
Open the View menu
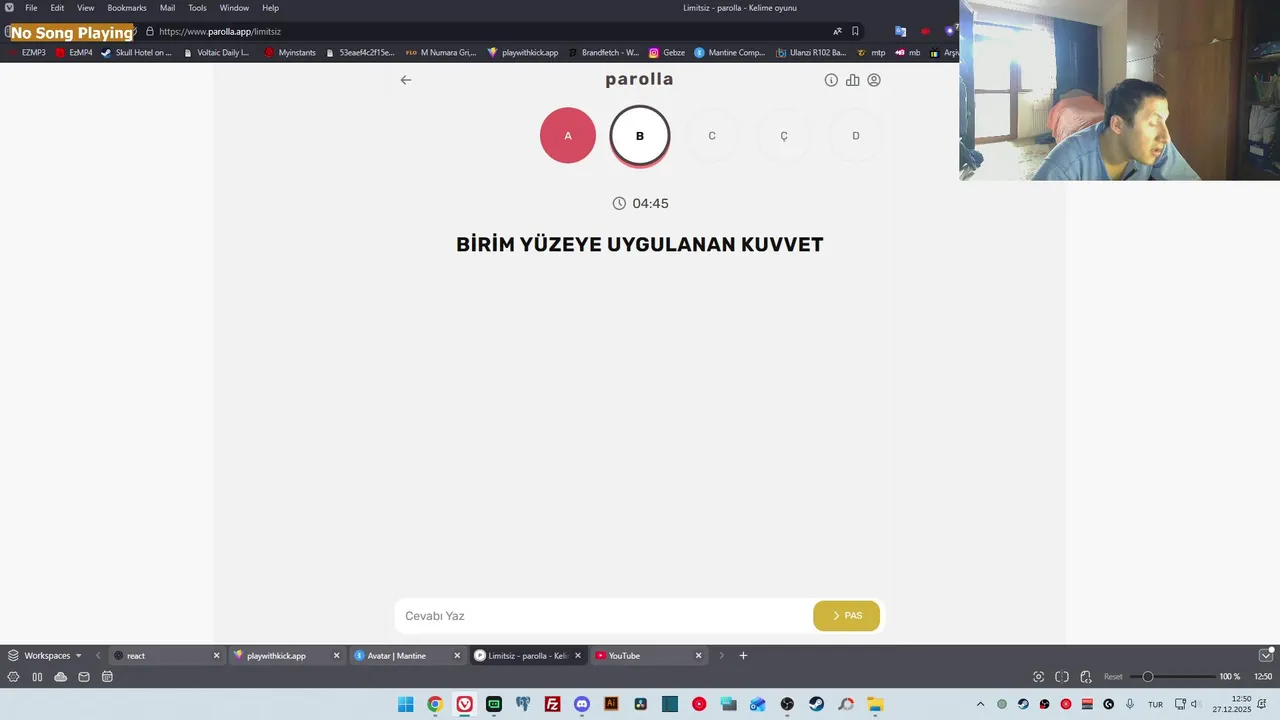[x=86, y=8]
